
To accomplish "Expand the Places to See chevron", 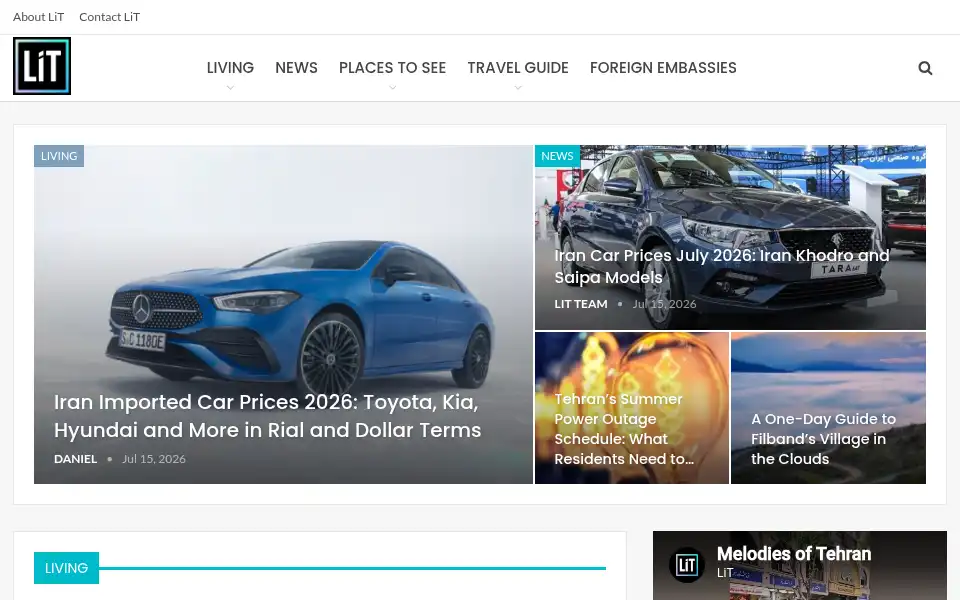I will (392, 88).
